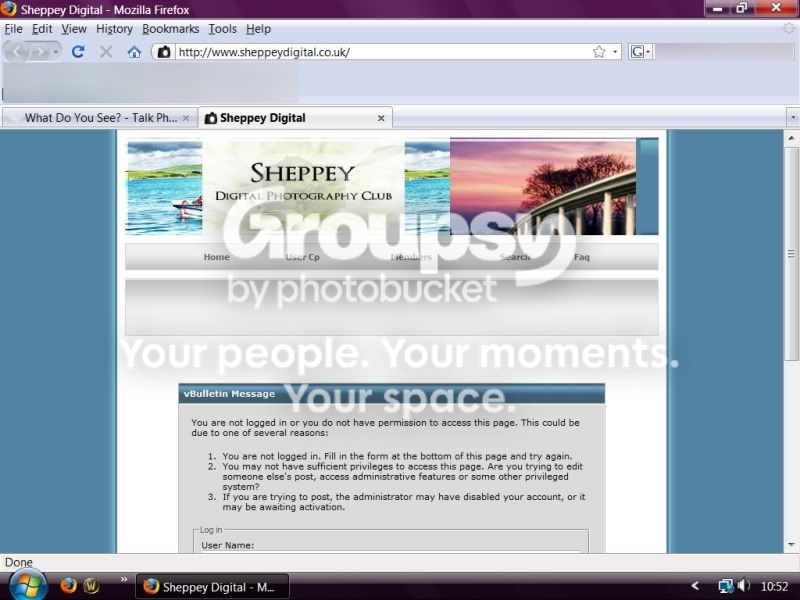Click the sunset bridge banner image
The image size is (800, 600).
pyautogui.click(x=543, y=187)
